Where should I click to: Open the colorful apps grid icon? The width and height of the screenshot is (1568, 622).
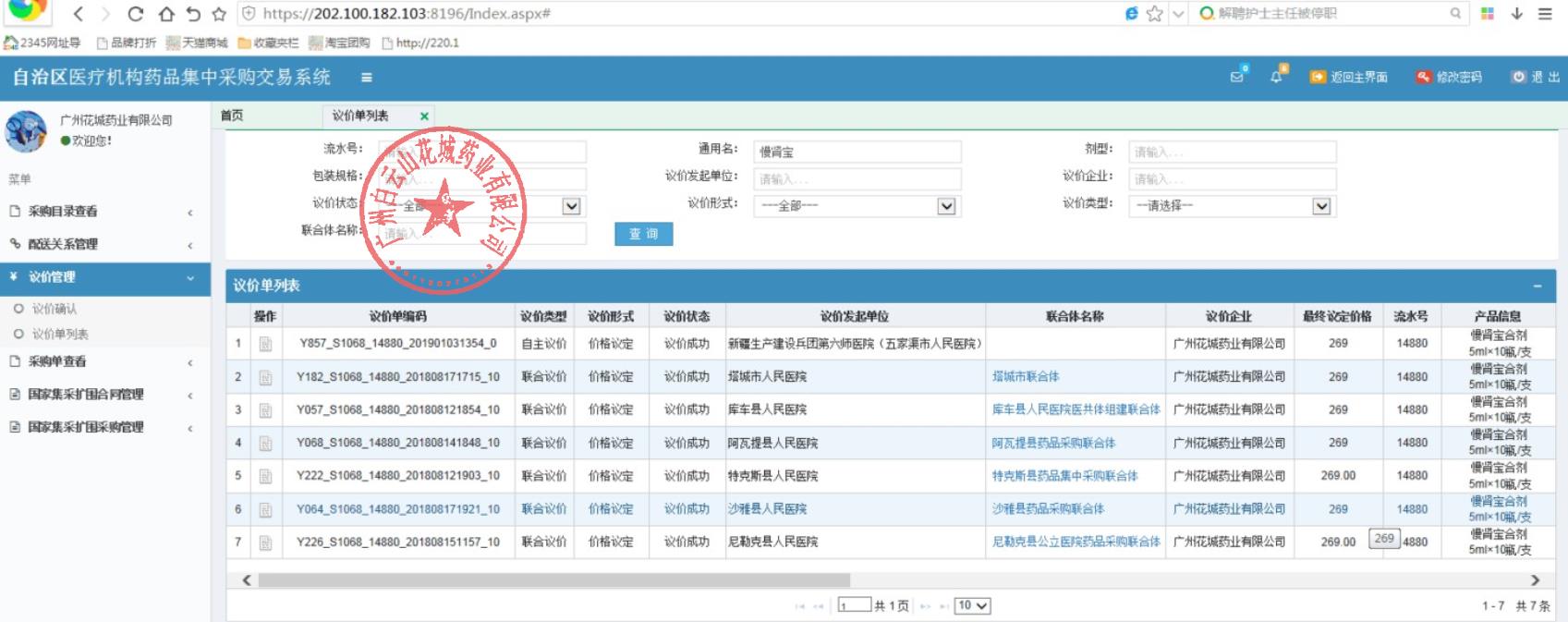(1488, 14)
